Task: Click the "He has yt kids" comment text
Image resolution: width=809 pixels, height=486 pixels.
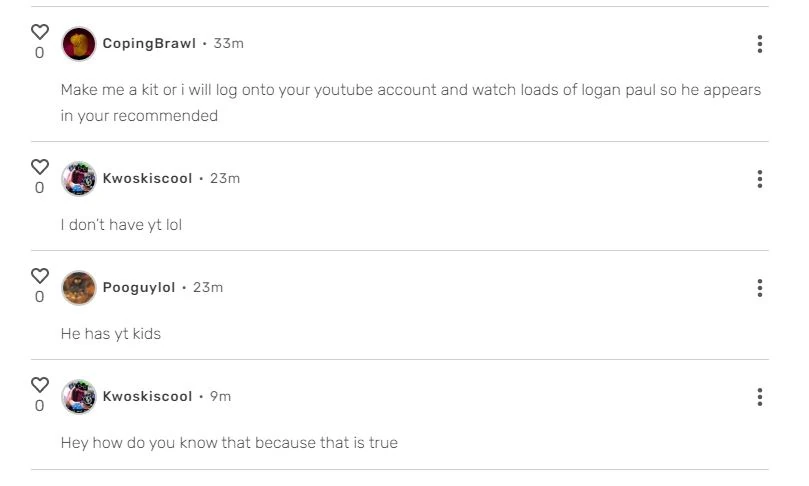Action: point(110,334)
